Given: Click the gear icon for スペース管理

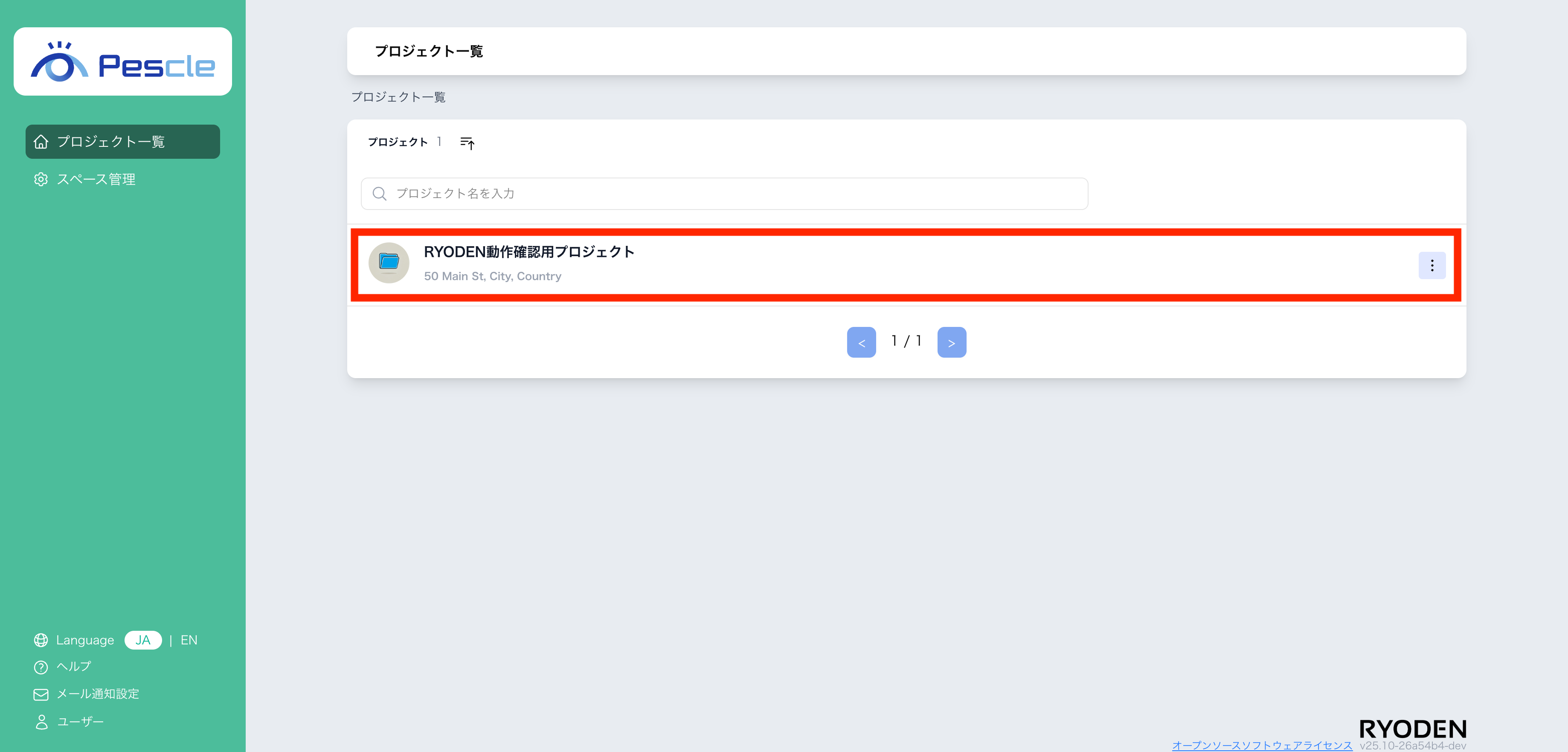Looking at the screenshot, I should point(41,180).
